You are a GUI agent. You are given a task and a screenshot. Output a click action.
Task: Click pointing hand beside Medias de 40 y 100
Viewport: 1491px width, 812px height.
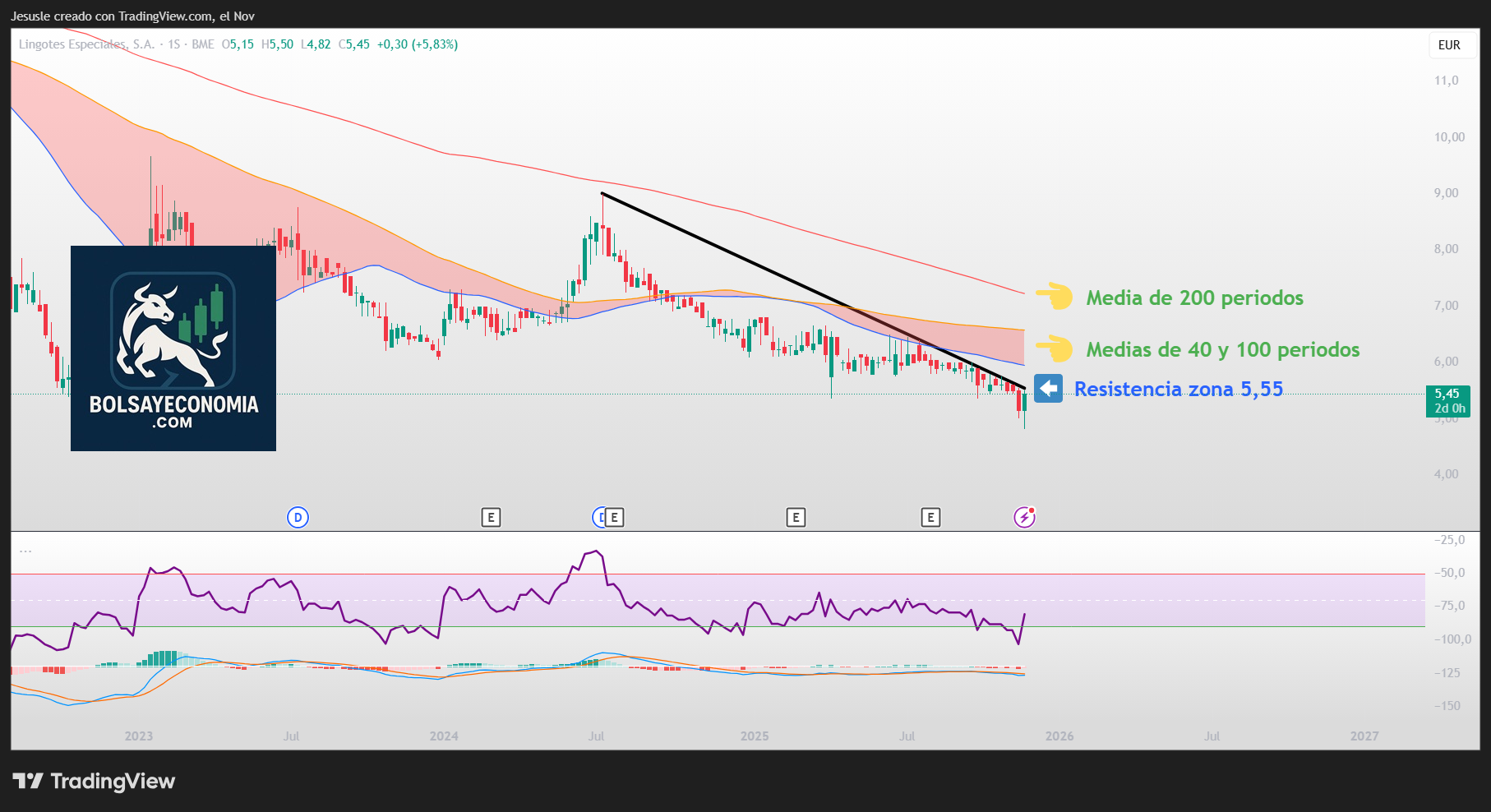[x=1055, y=349]
